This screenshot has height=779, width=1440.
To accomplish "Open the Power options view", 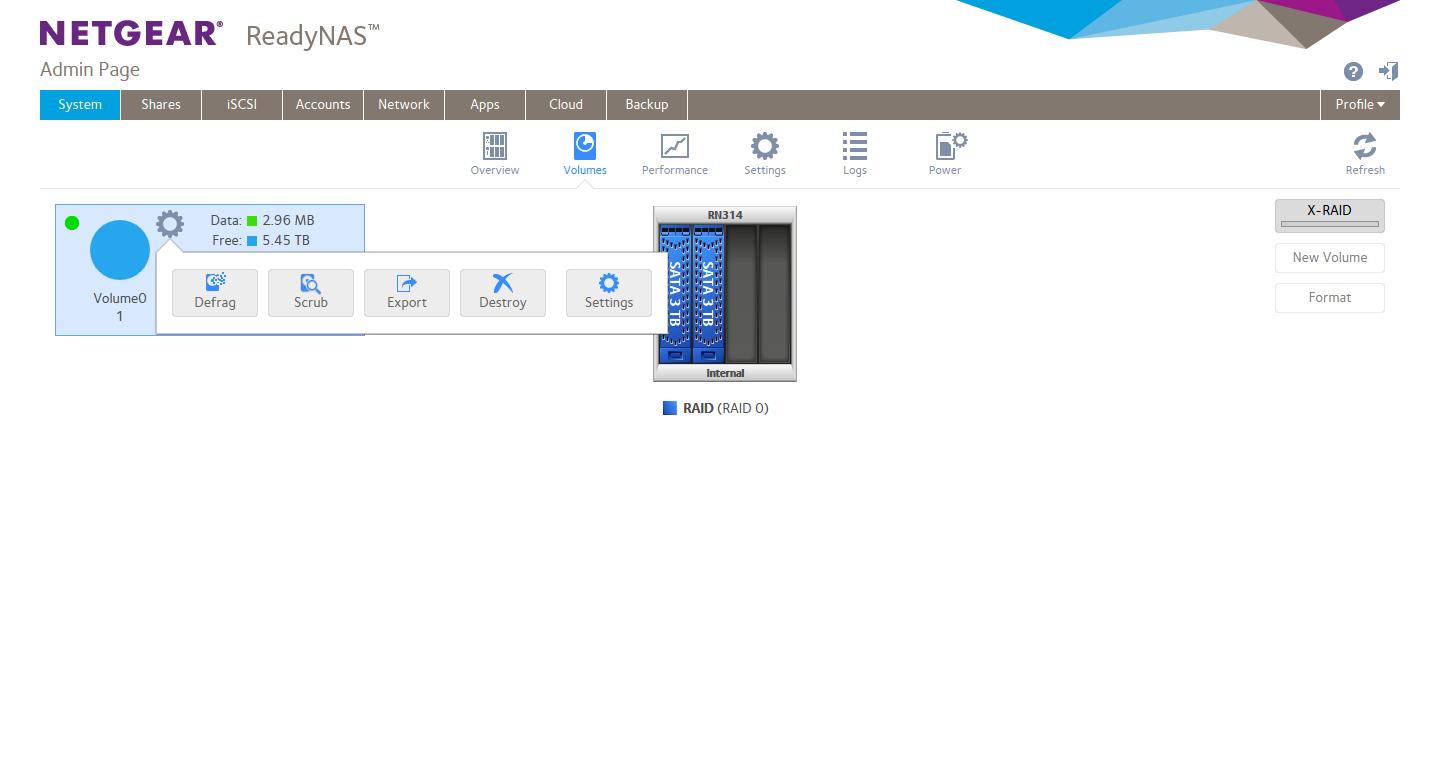I will (945, 154).
